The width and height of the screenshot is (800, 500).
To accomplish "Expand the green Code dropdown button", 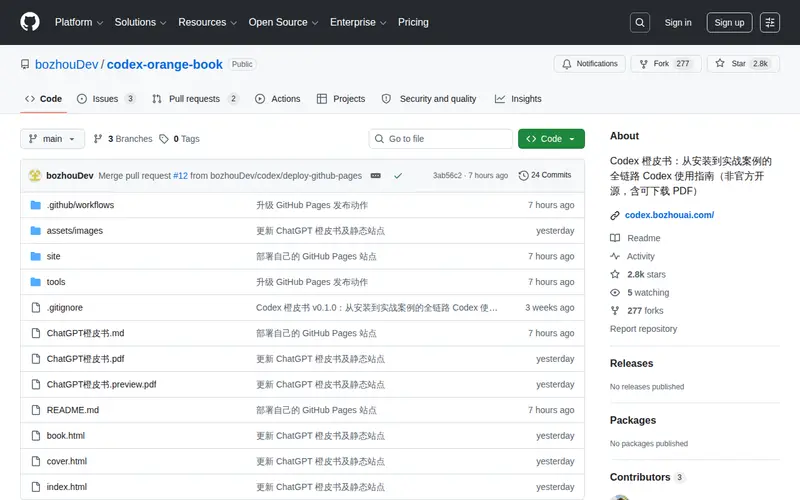I will pyautogui.click(x=551, y=139).
